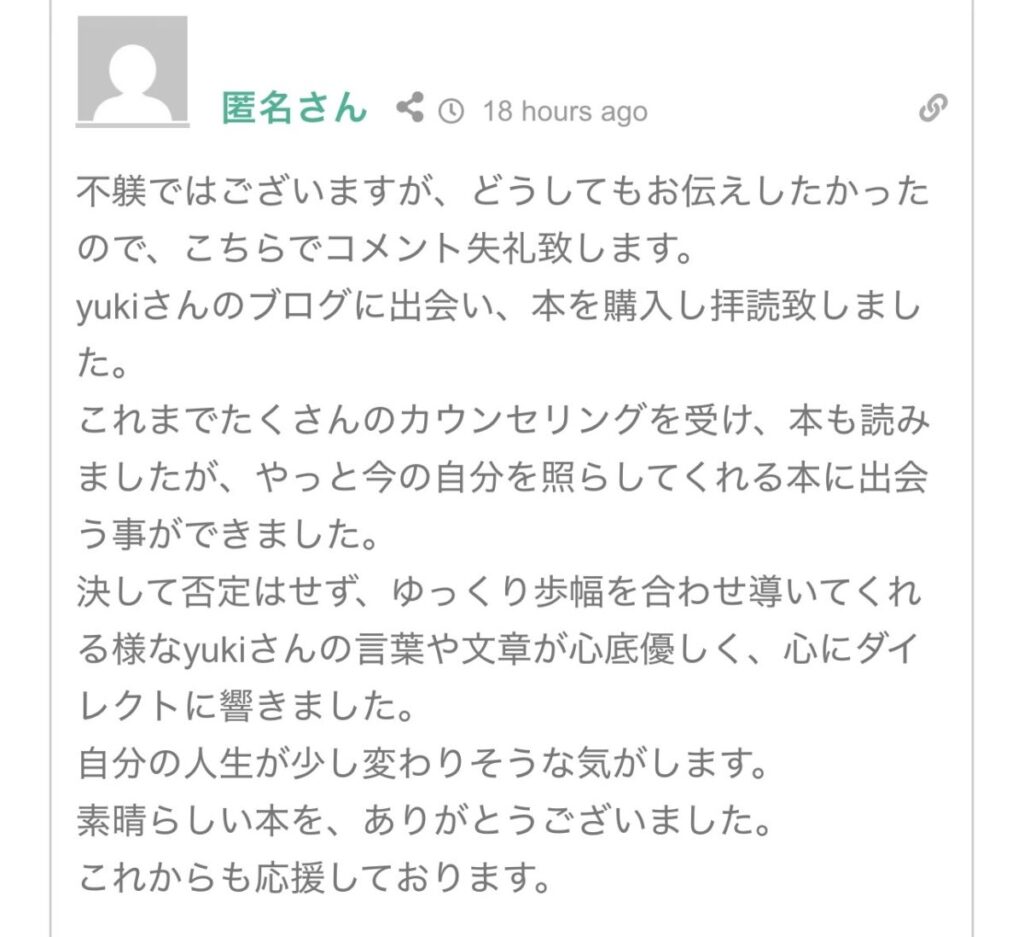Click the "18 hours ago" timestamp
This screenshot has height=937, width=1024.
(565, 111)
